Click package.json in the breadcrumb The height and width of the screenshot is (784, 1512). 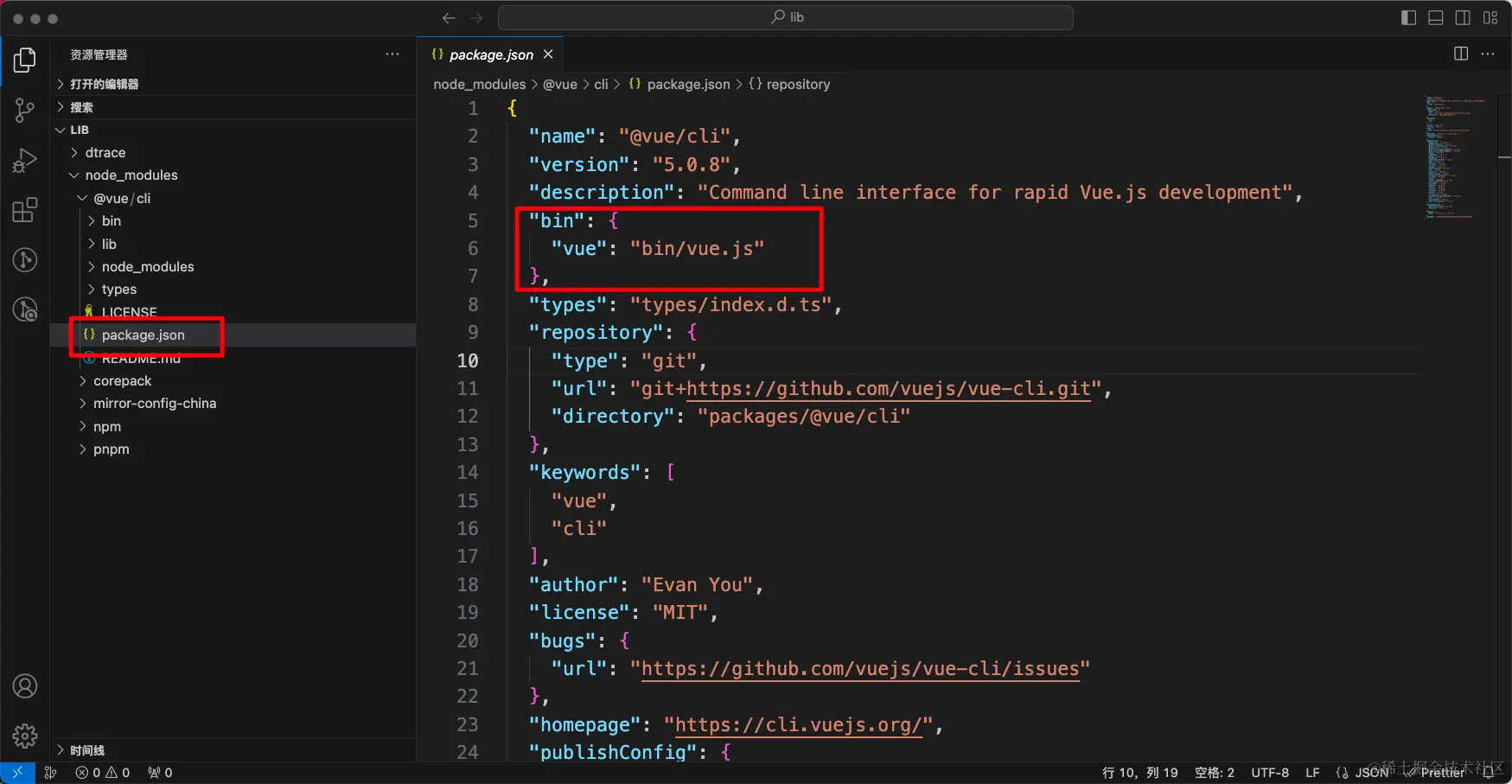679,84
